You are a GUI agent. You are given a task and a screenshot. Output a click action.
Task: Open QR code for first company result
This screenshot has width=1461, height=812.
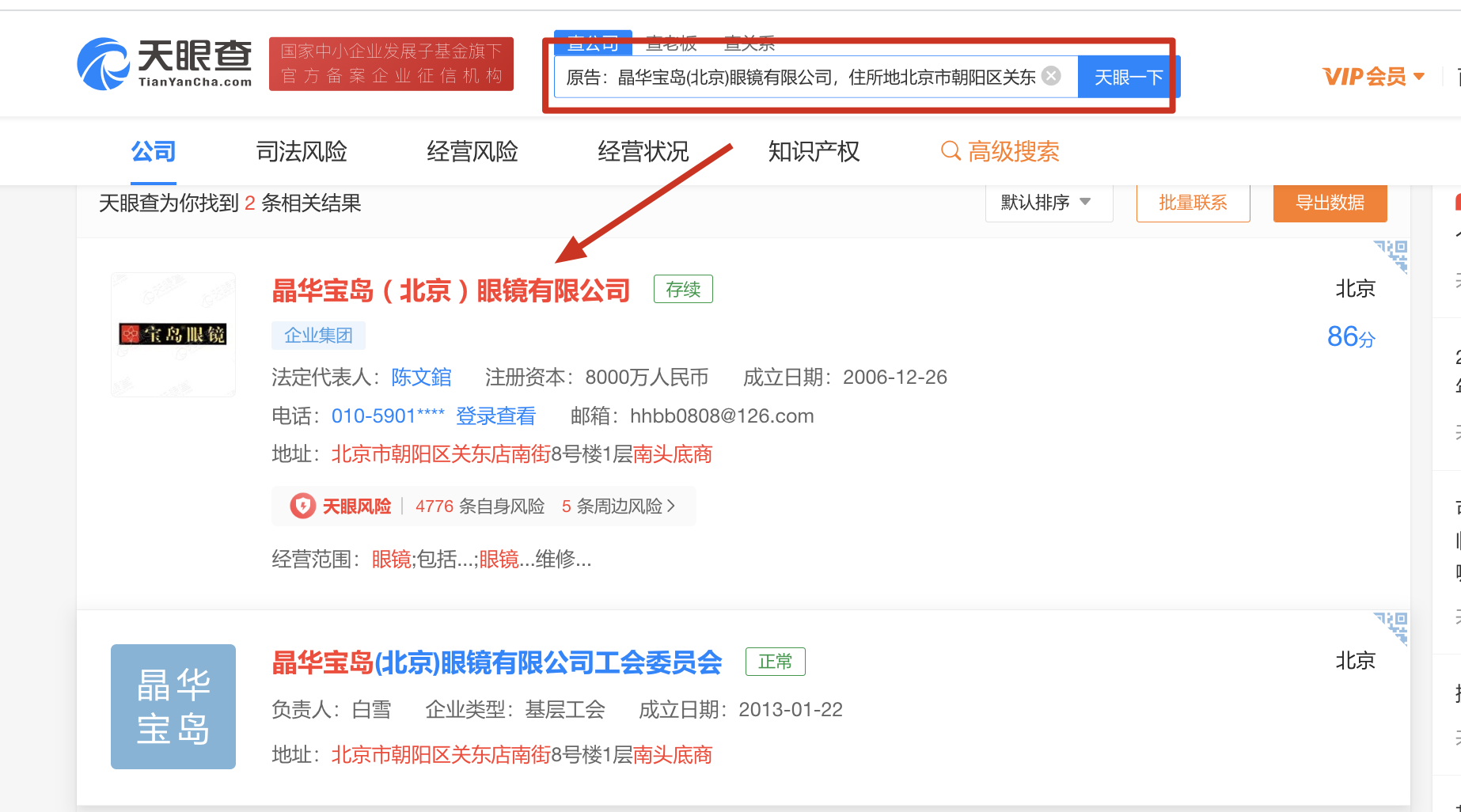point(1391,256)
